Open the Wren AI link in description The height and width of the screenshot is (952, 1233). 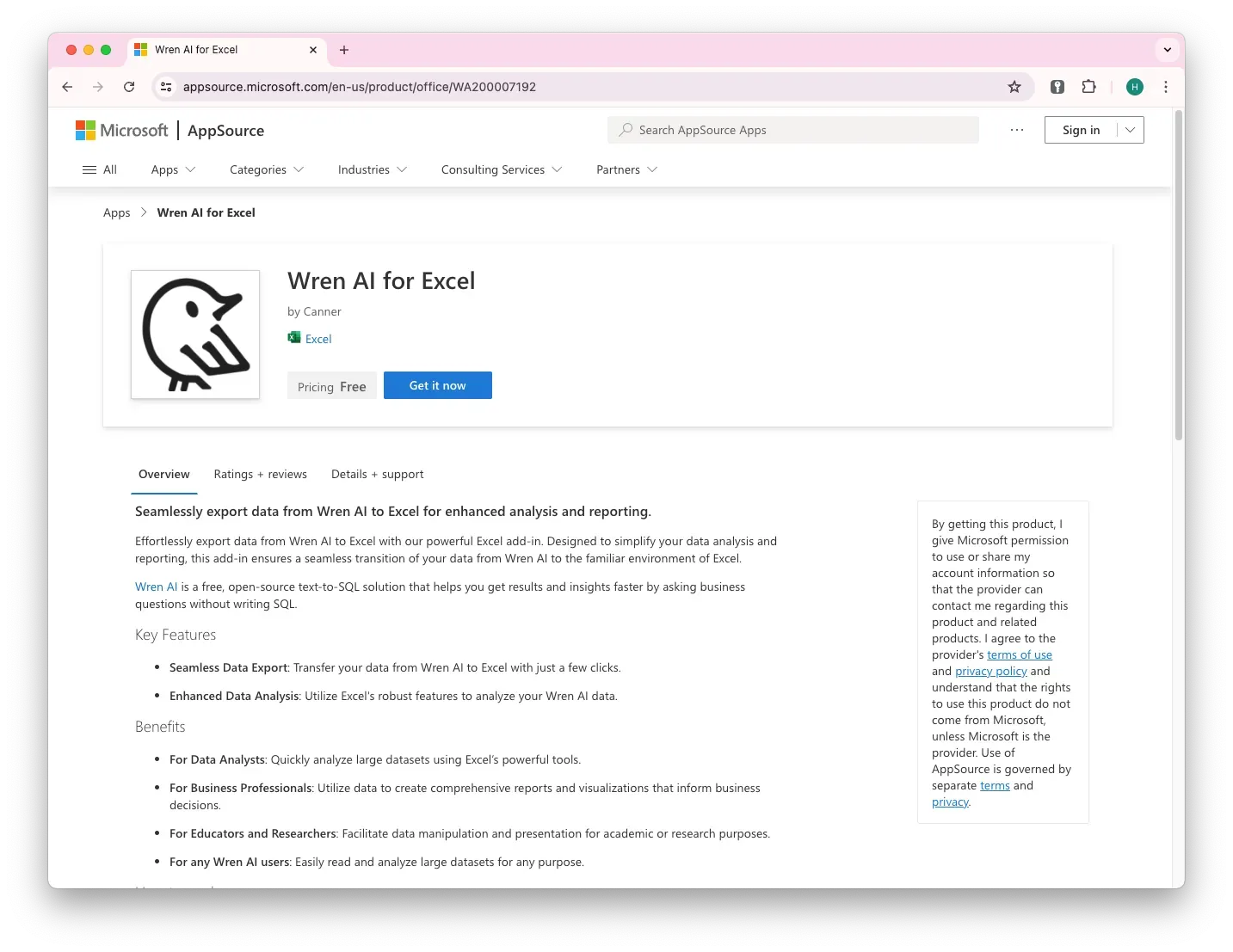[x=156, y=587]
